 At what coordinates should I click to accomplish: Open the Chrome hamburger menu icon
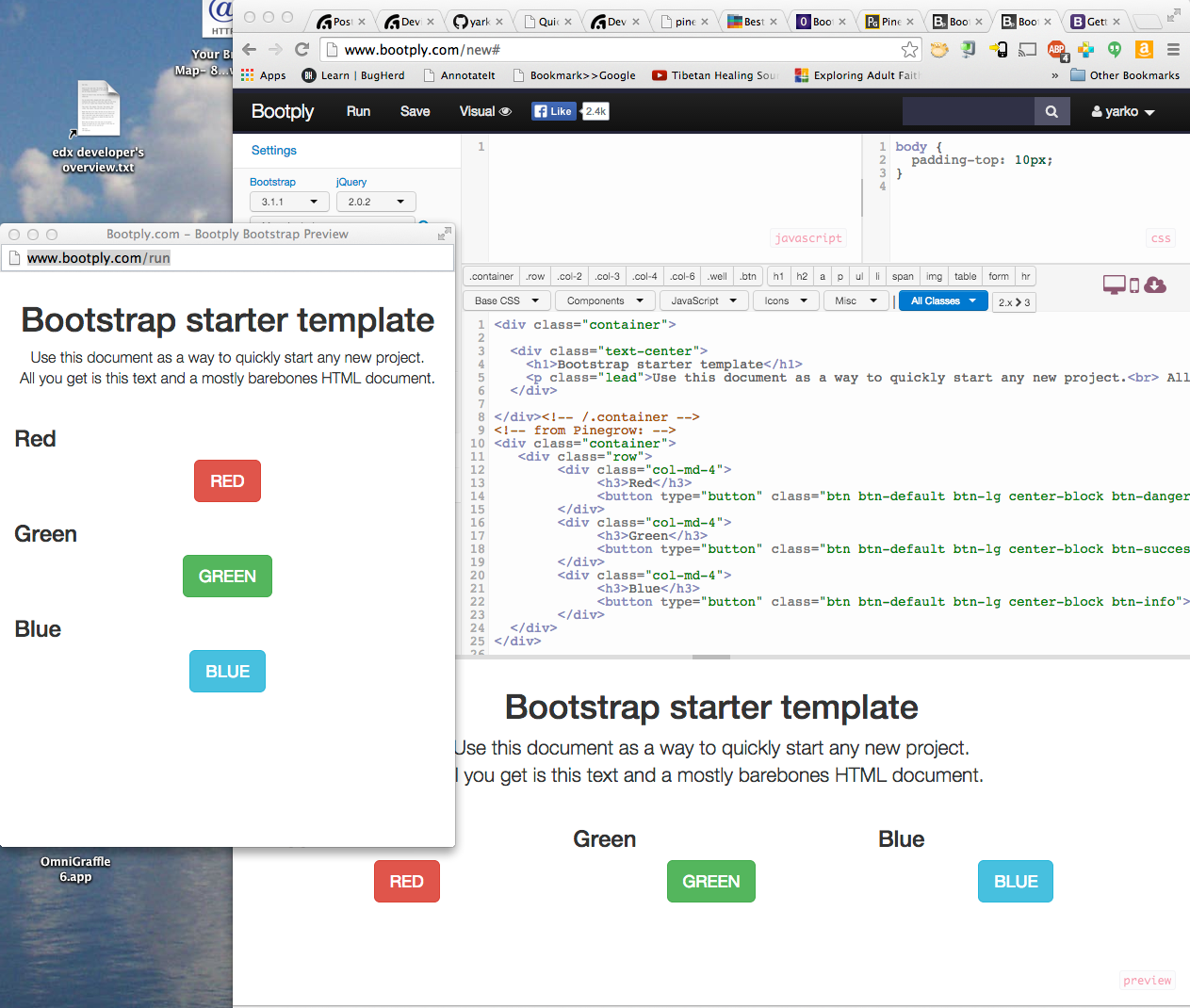point(1173,49)
